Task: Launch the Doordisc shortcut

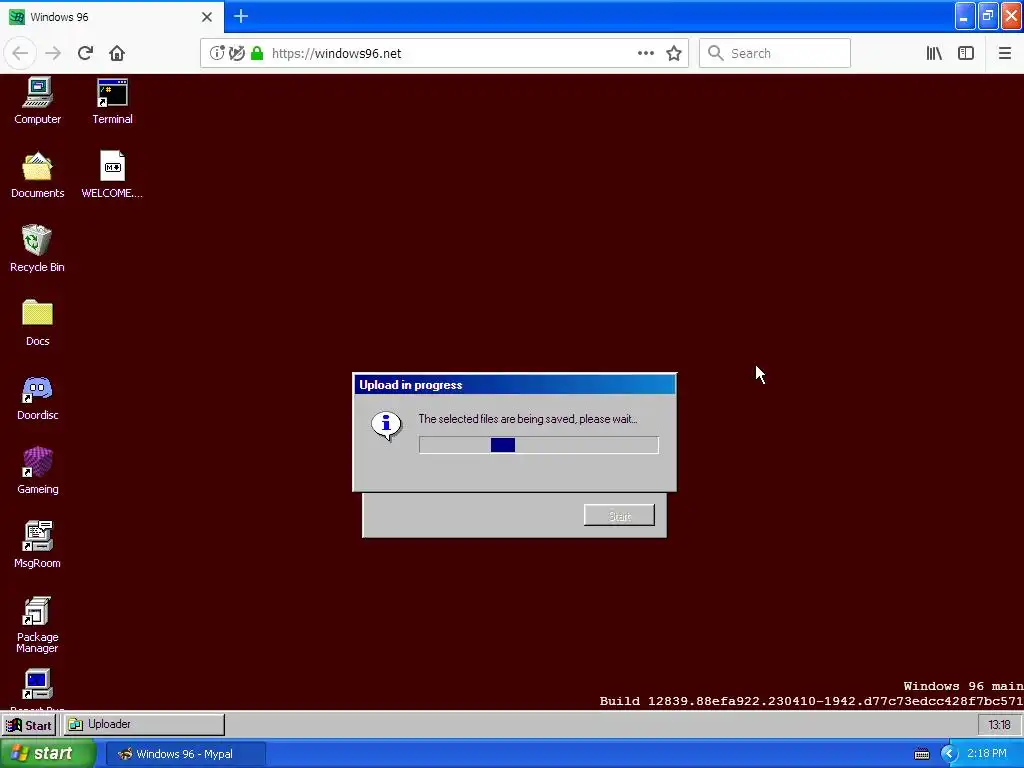Action: (x=37, y=397)
